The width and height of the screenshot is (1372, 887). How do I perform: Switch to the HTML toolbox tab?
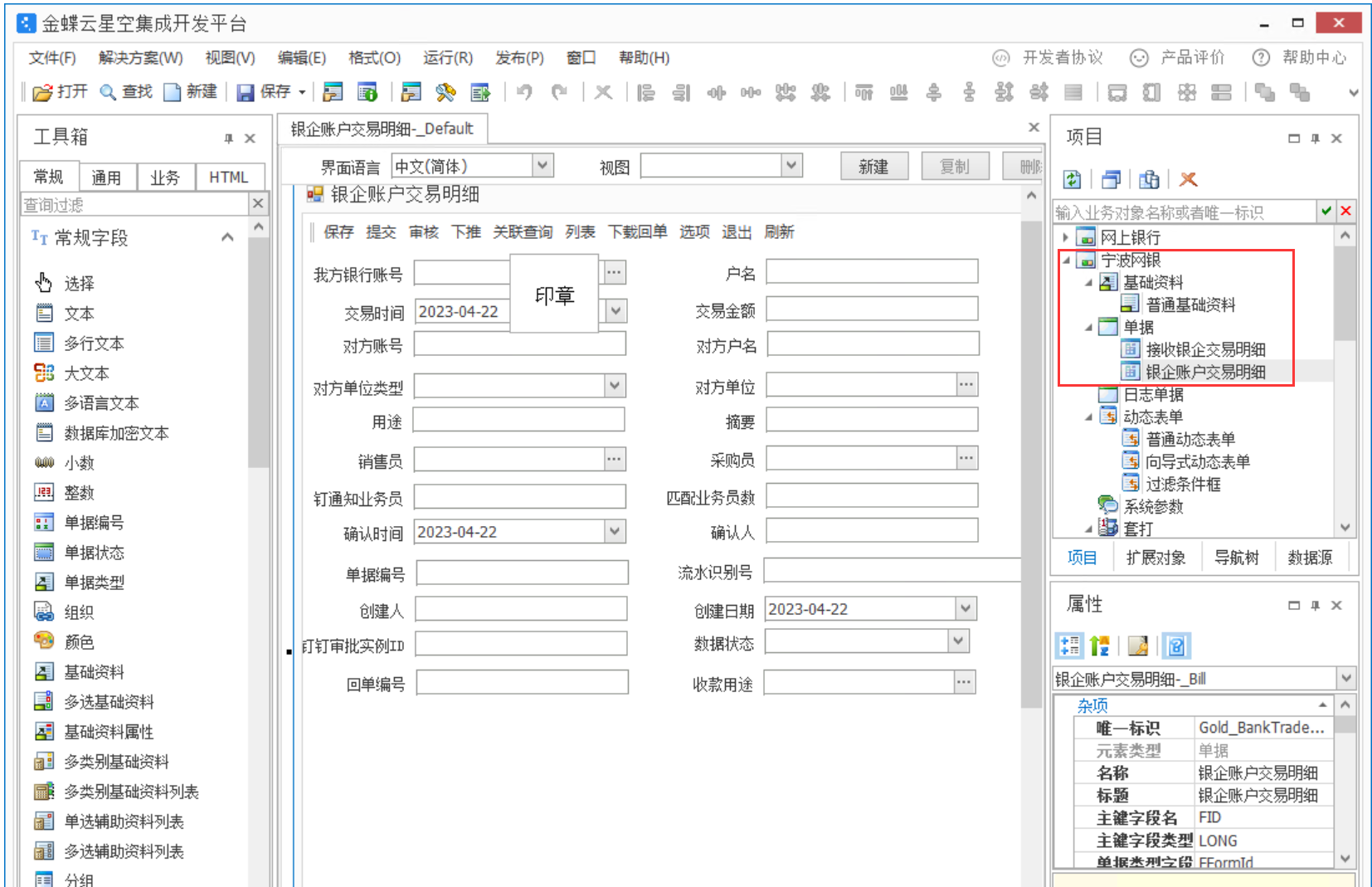coord(229,177)
